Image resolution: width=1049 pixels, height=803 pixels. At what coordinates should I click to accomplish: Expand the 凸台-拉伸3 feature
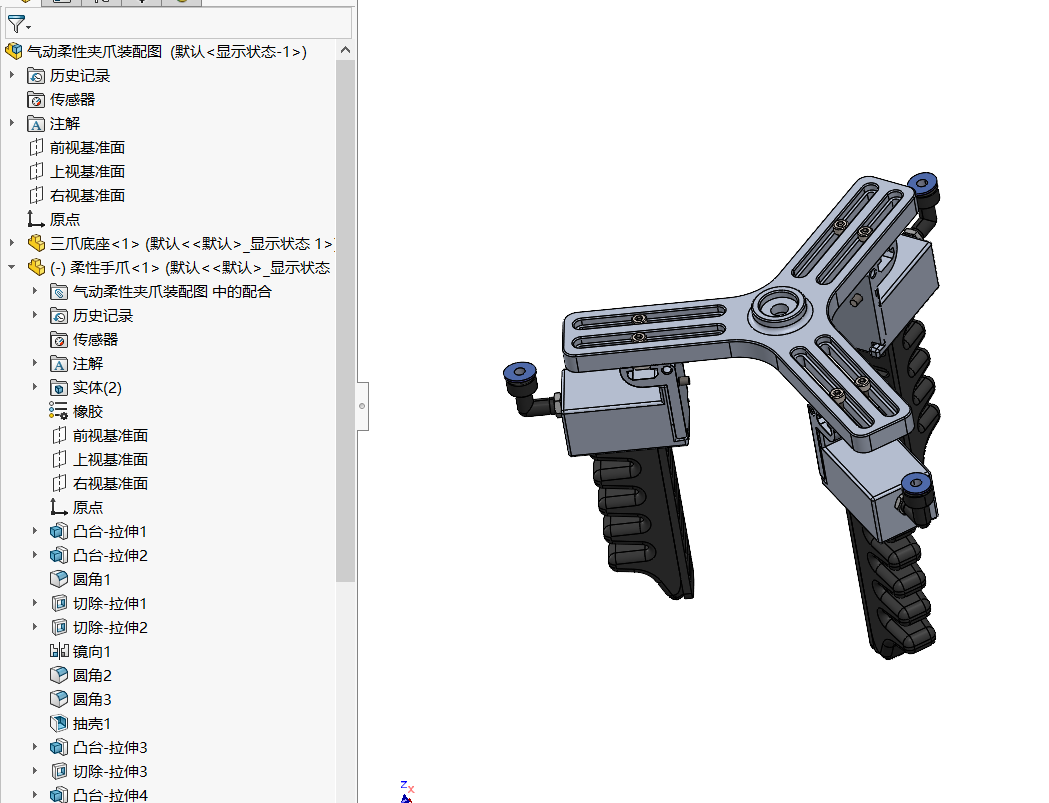(x=35, y=747)
